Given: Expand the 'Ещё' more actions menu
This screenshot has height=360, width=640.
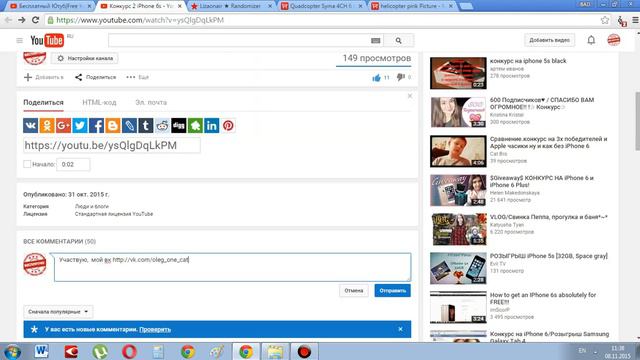Looking at the screenshot, I should (138, 77).
